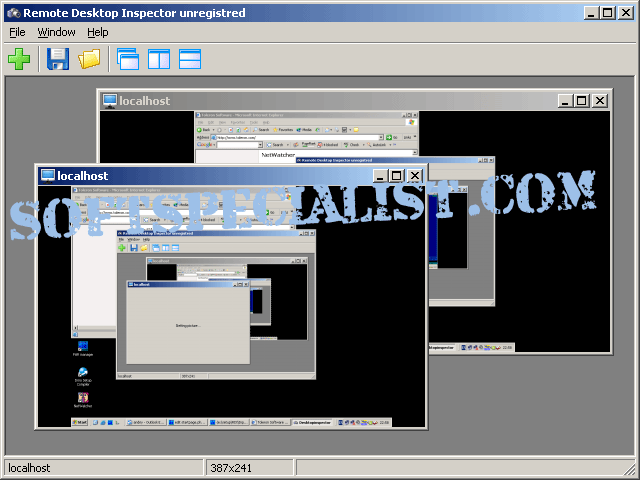The height and width of the screenshot is (480, 640).
Task: Maximize the back localhost child window
Action: click(x=582, y=100)
